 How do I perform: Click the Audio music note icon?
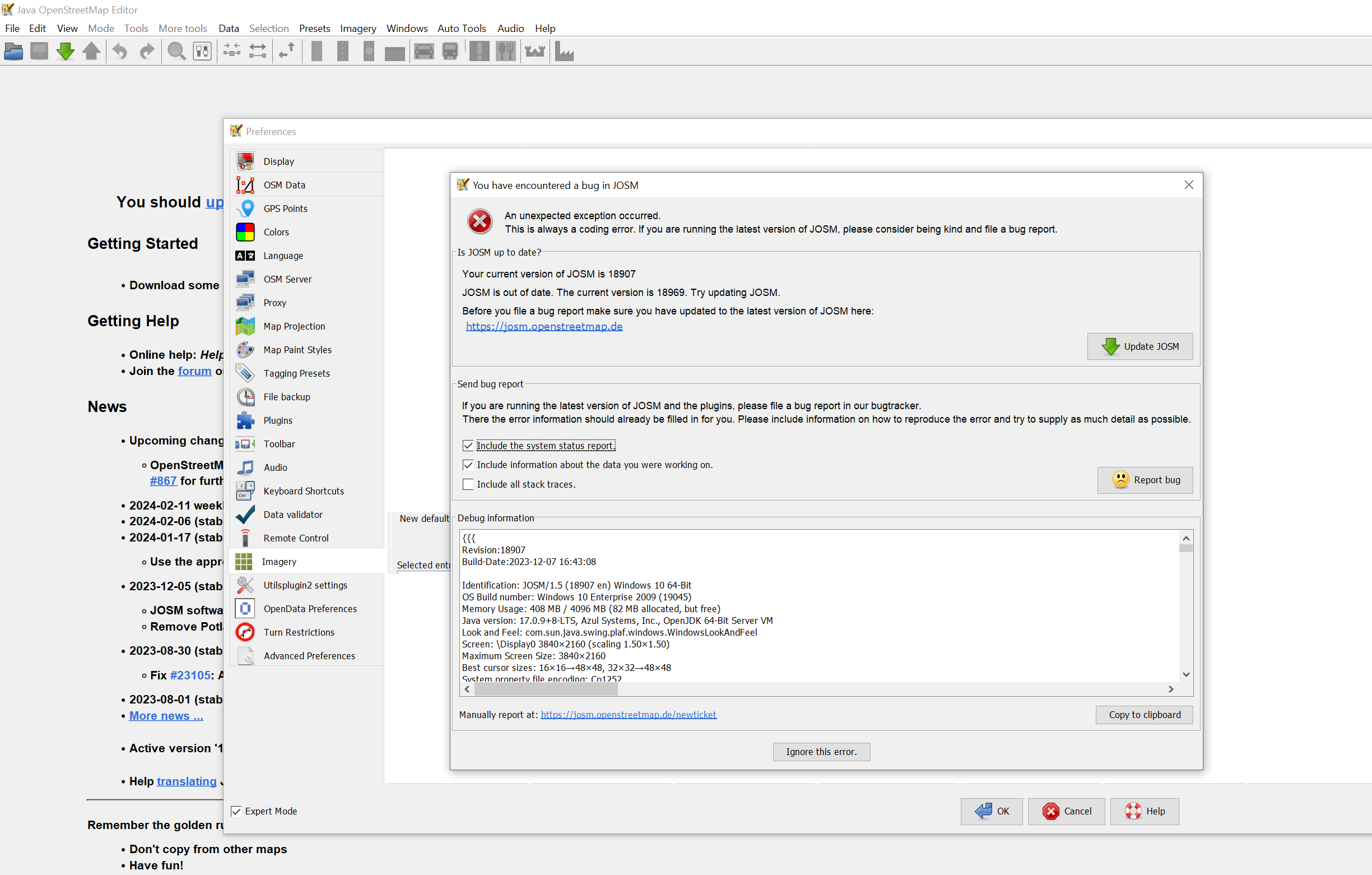(245, 467)
